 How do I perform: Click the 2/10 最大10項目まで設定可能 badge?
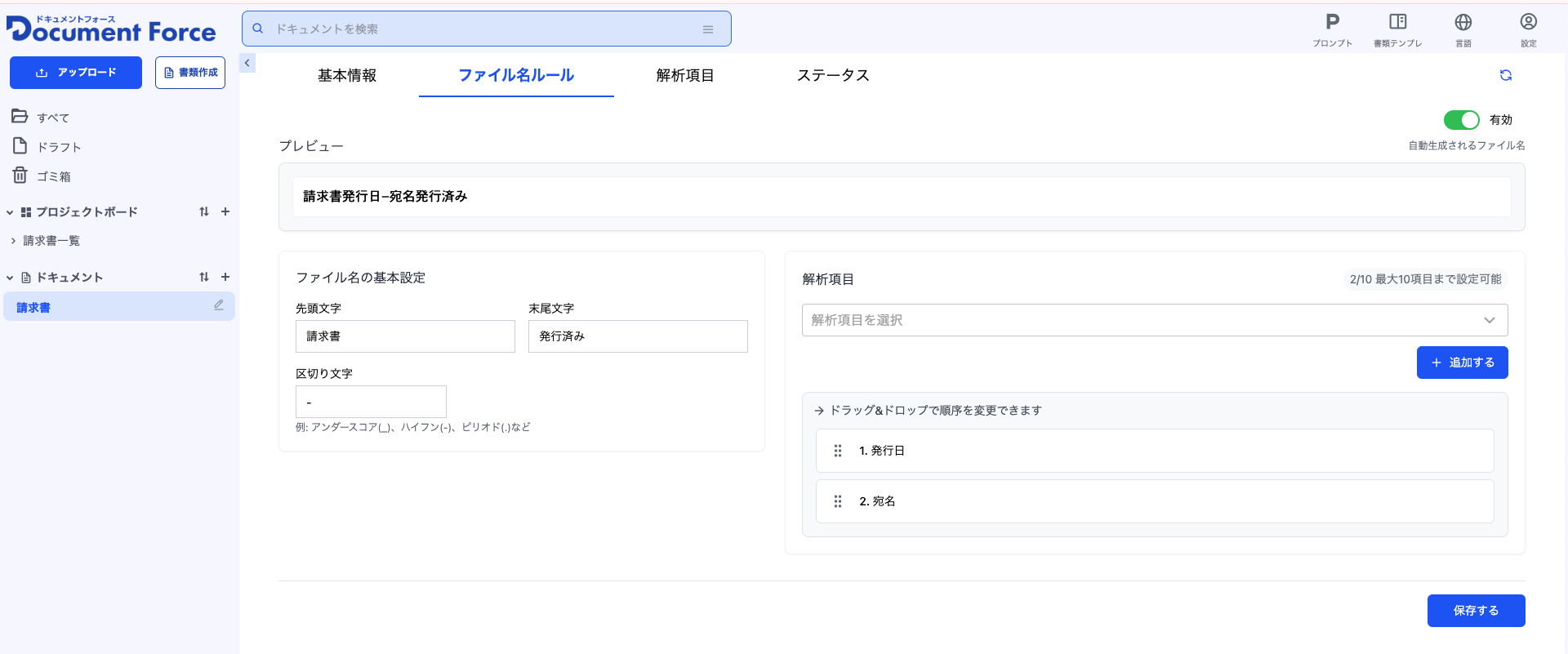pyautogui.click(x=1425, y=279)
